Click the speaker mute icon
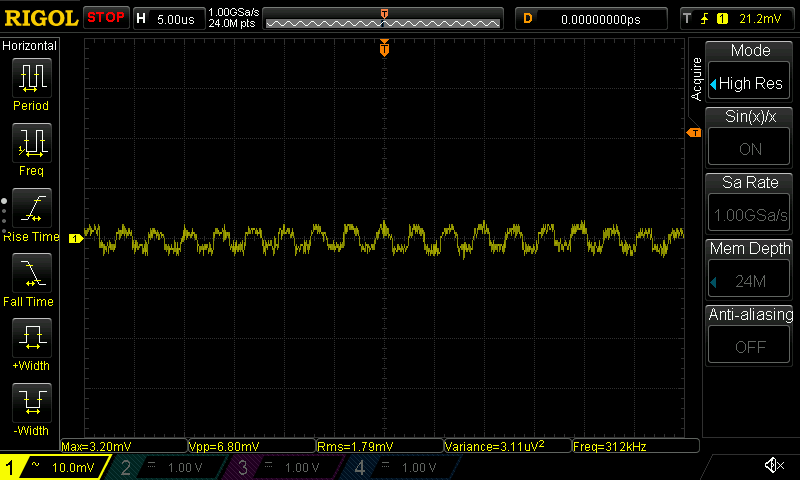This screenshot has width=800, height=480. point(773,466)
